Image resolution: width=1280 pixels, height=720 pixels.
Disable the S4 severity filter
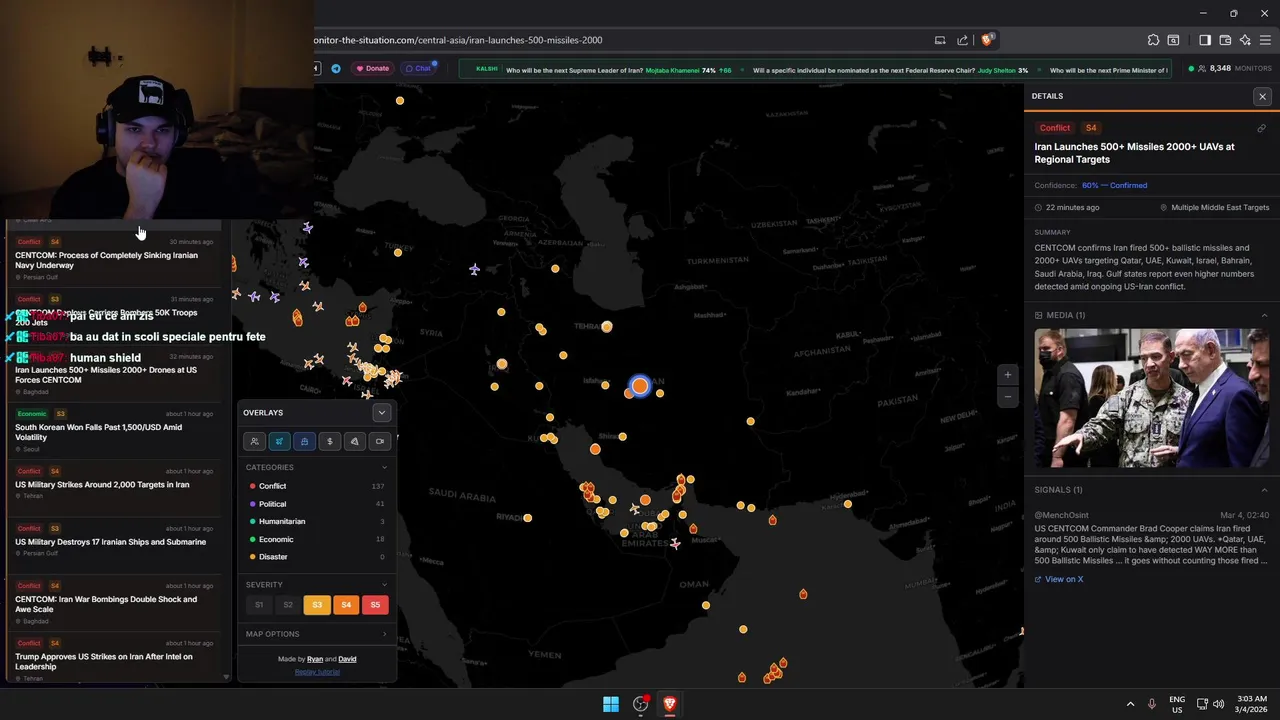point(346,605)
